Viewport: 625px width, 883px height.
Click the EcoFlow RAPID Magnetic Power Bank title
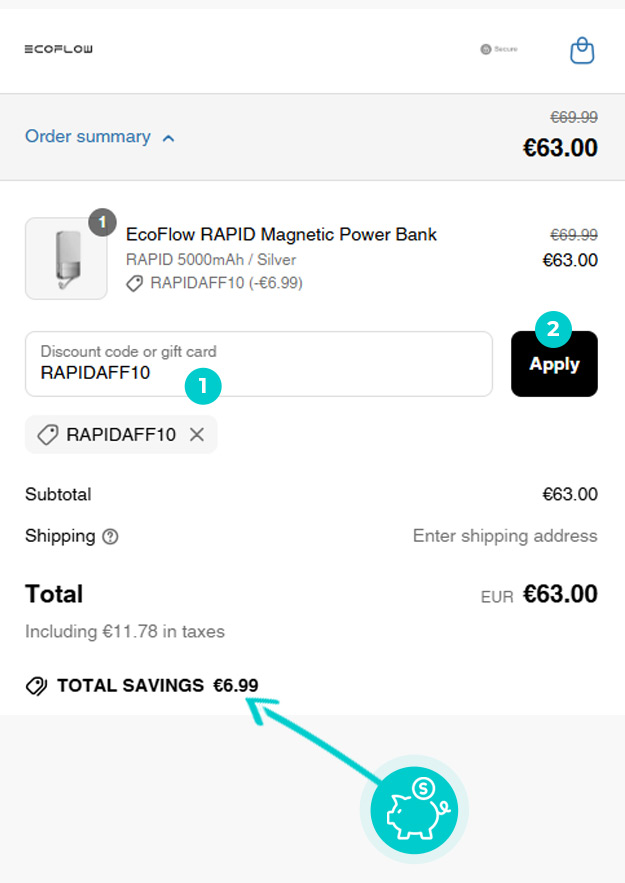(x=283, y=235)
